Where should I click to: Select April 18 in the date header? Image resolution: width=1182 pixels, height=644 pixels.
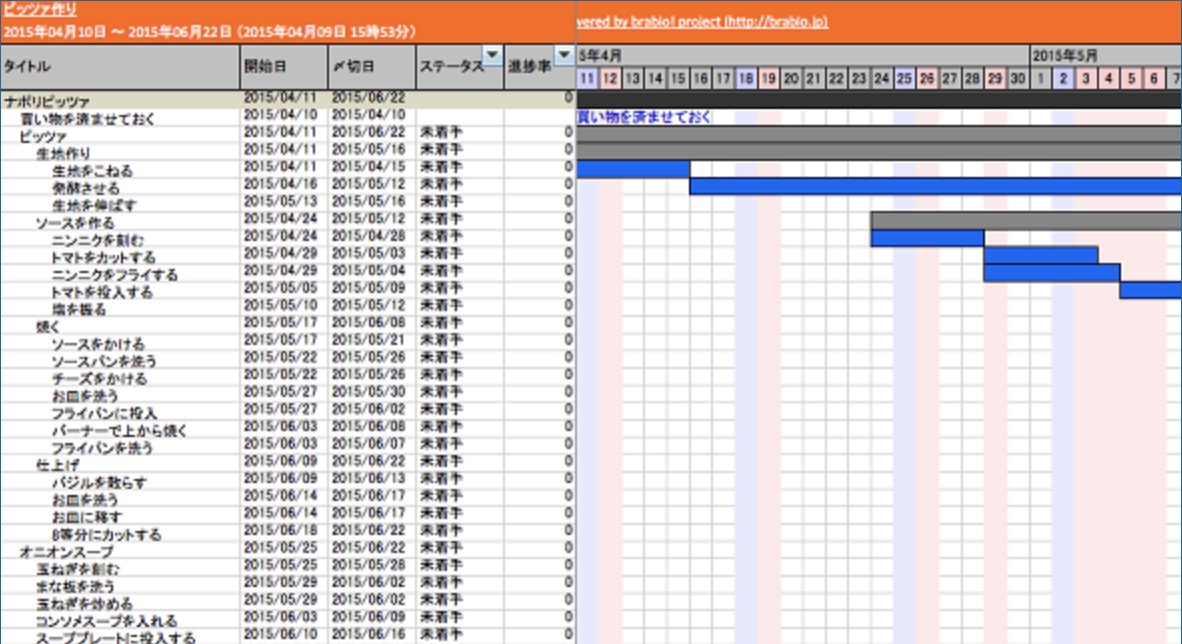746,78
